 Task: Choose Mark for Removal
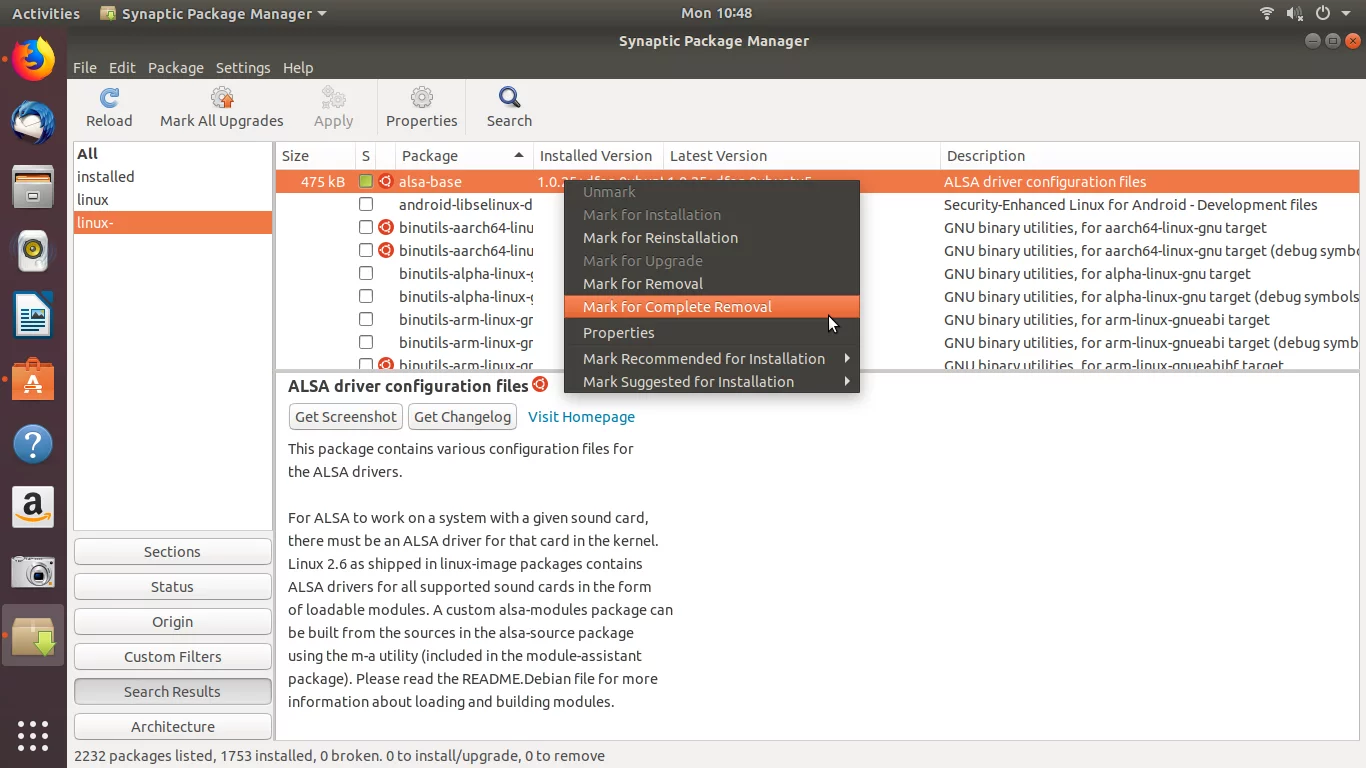pyautogui.click(x=712, y=284)
